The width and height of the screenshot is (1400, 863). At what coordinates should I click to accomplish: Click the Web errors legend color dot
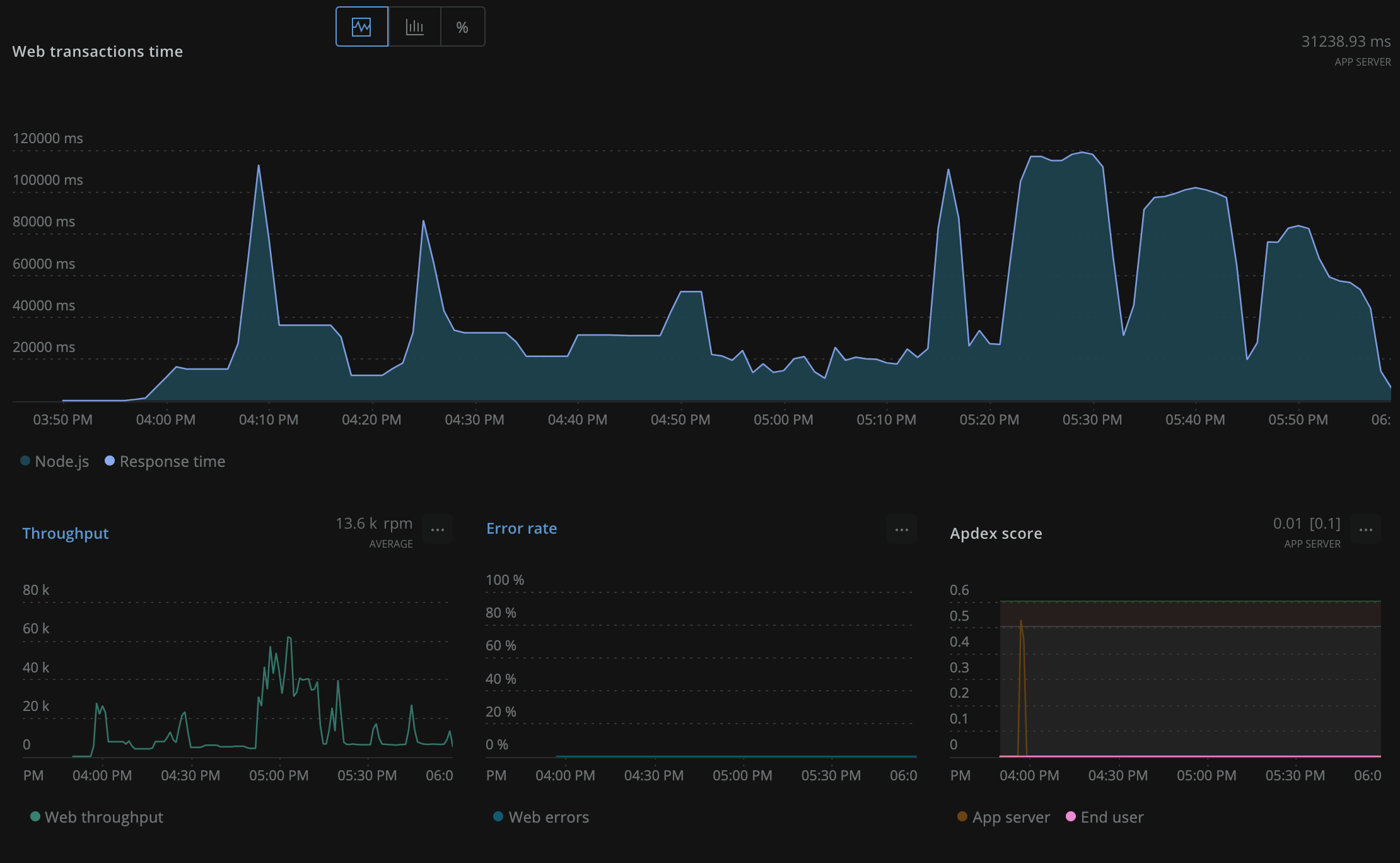click(x=498, y=816)
